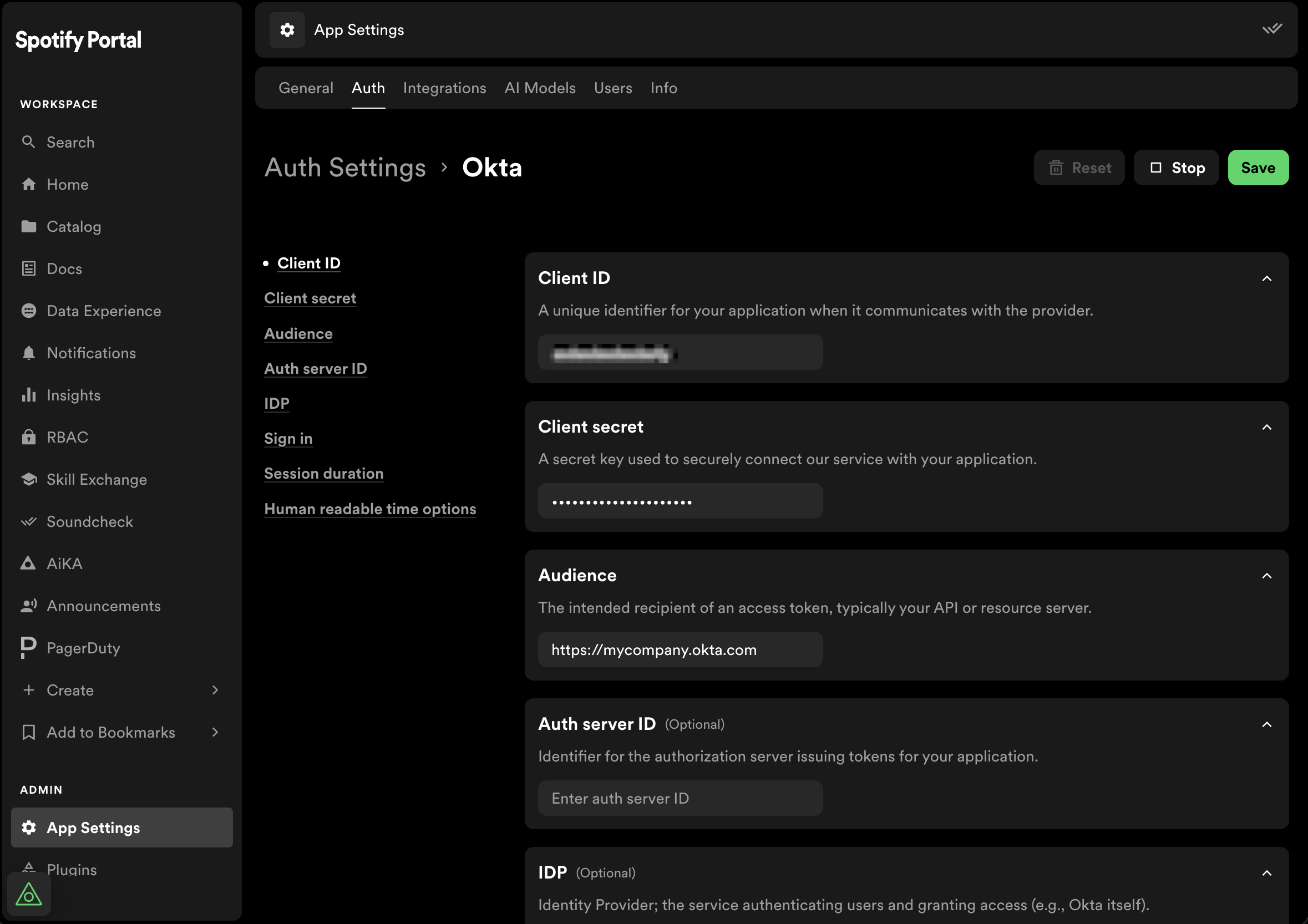
Task: Jump to Sign in anchor link
Action: click(x=288, y=438)
